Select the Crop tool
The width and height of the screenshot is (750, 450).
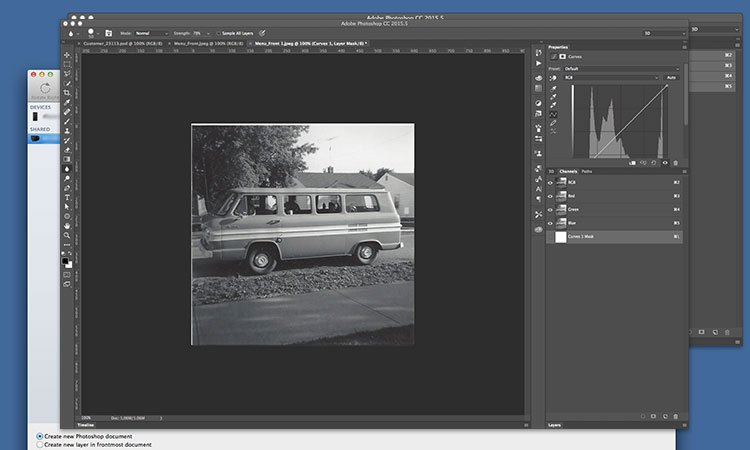[67, 91]
